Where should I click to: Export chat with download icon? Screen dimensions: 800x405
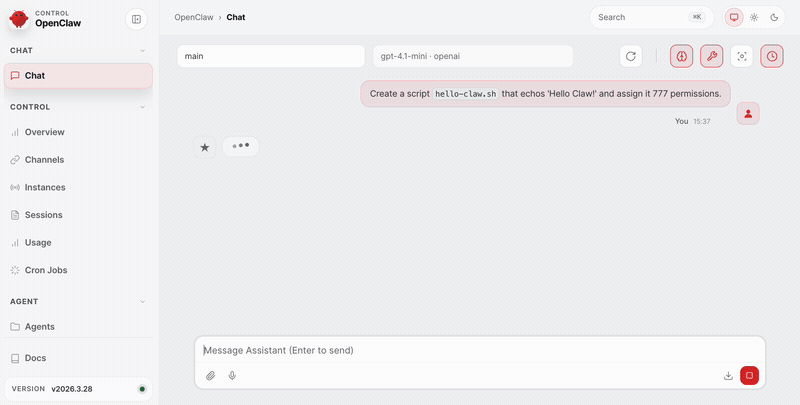[x=728, y=376]
